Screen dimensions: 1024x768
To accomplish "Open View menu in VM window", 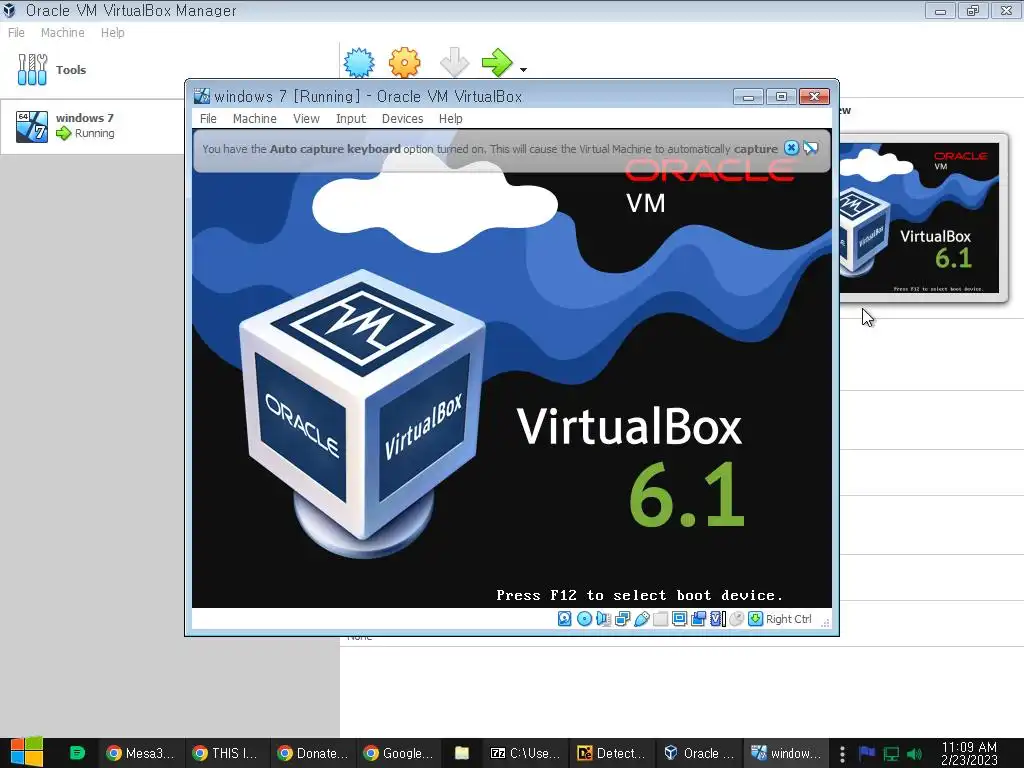I will pos(306,118).
